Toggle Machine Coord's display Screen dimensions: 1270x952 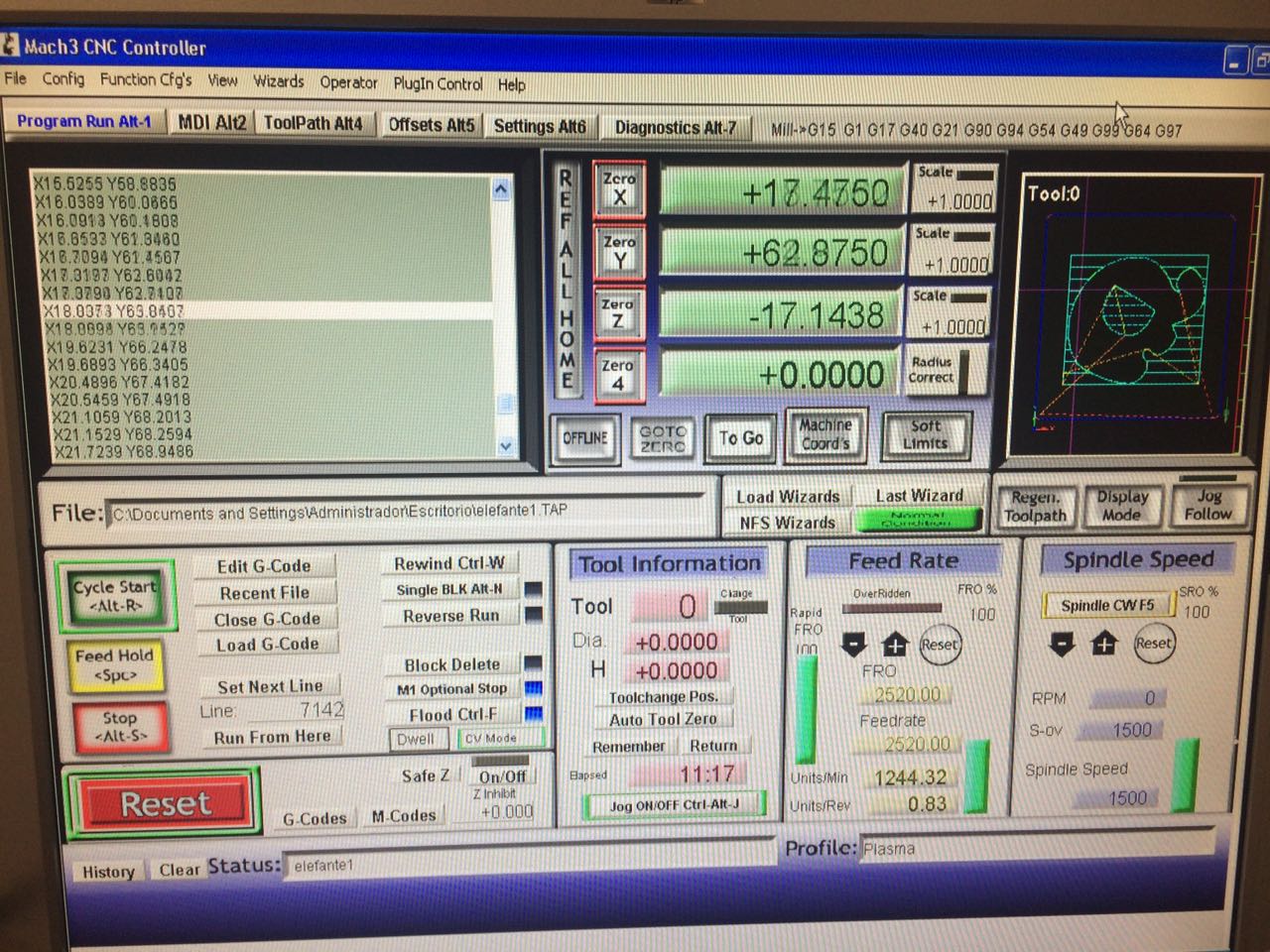tap(825, 434)
